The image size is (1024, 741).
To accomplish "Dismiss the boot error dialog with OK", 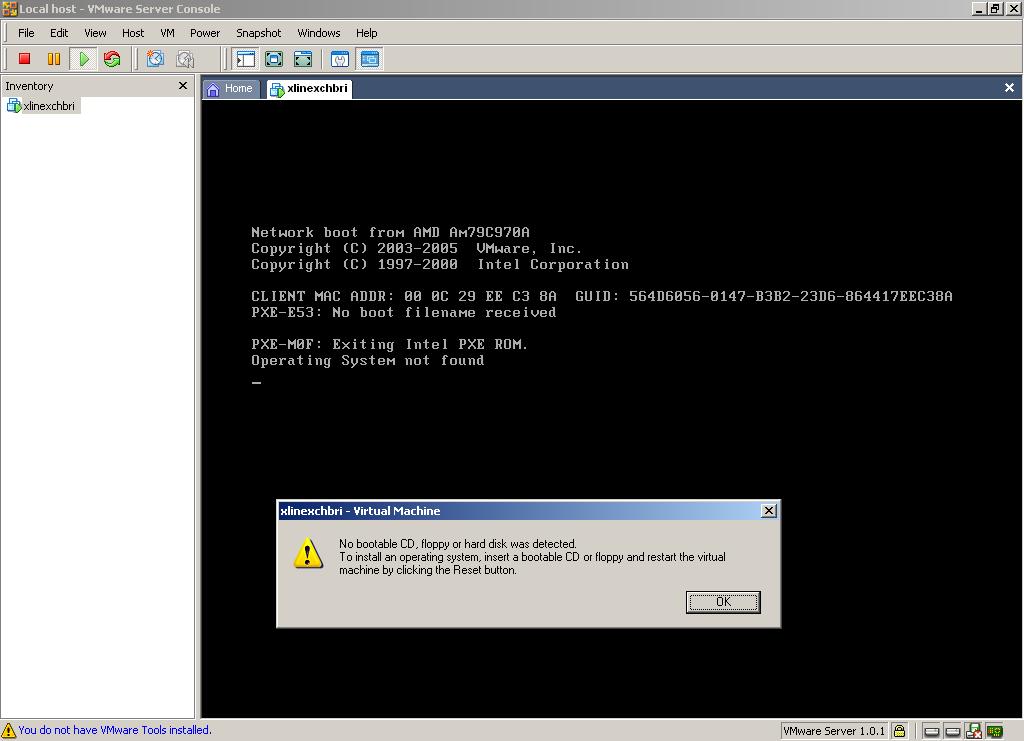I will [722, 602].
